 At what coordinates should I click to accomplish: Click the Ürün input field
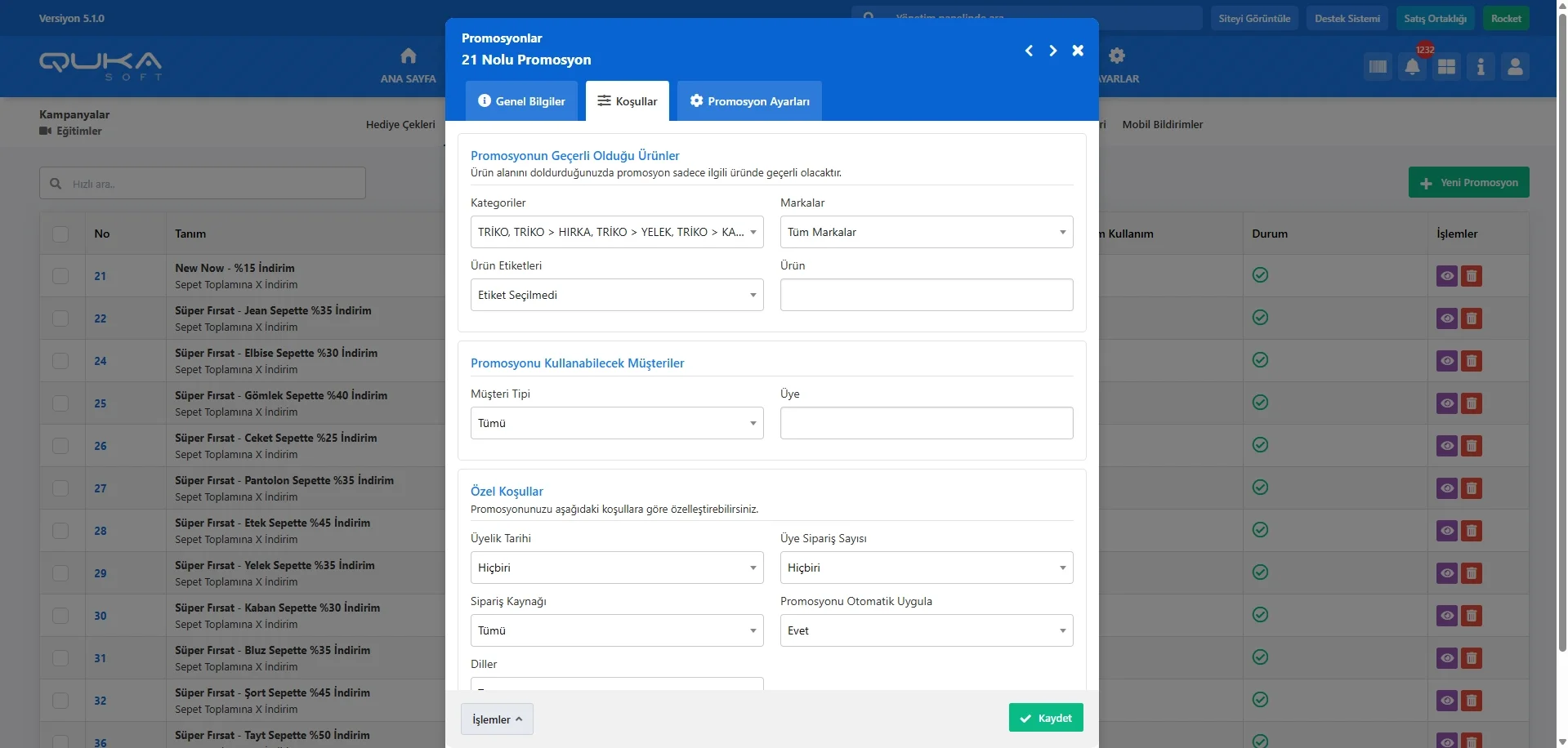[x=926, y=295]
